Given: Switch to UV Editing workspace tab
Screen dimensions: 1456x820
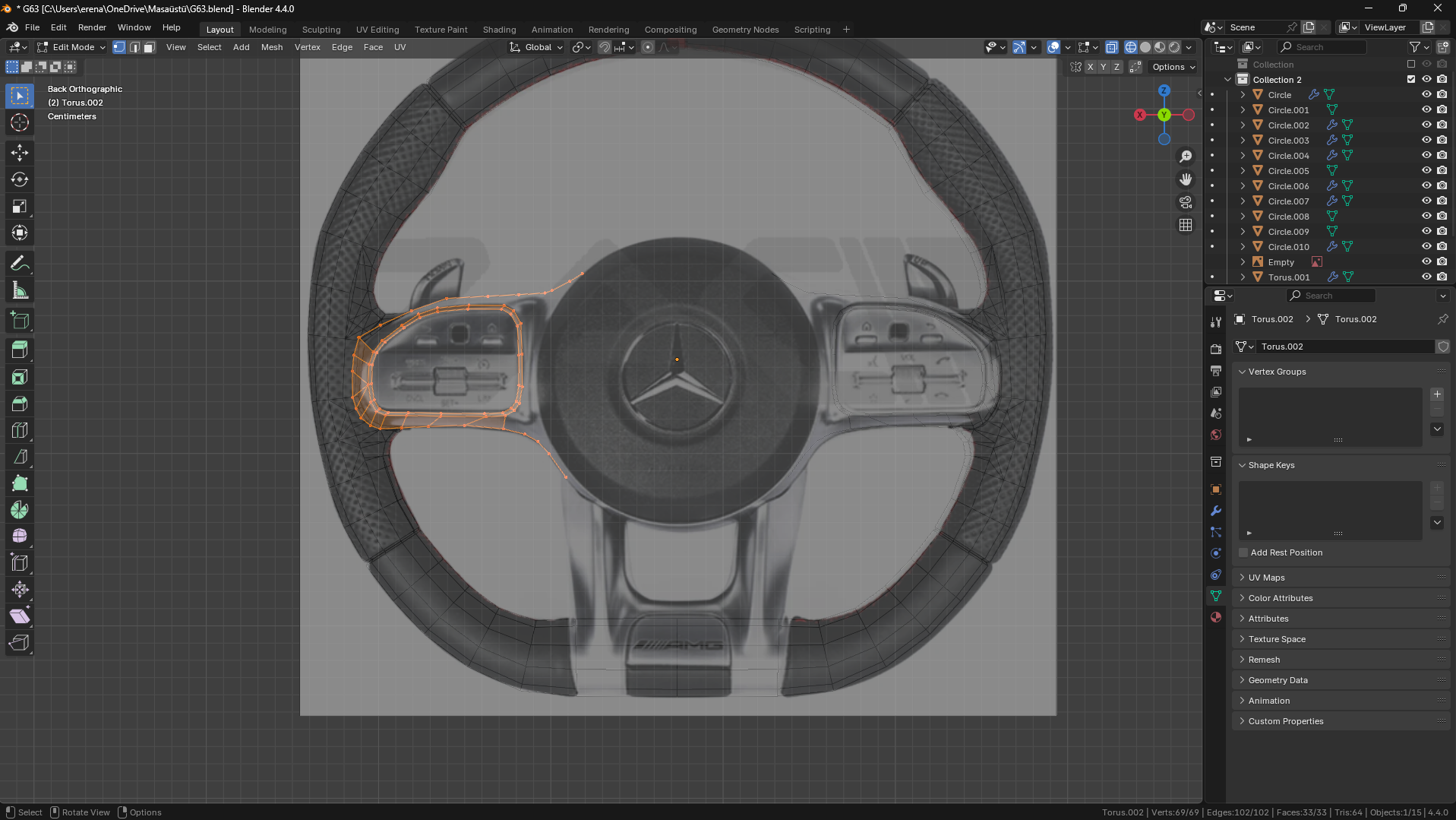Looking at the screenshot, I should click(x=377, y=30).
